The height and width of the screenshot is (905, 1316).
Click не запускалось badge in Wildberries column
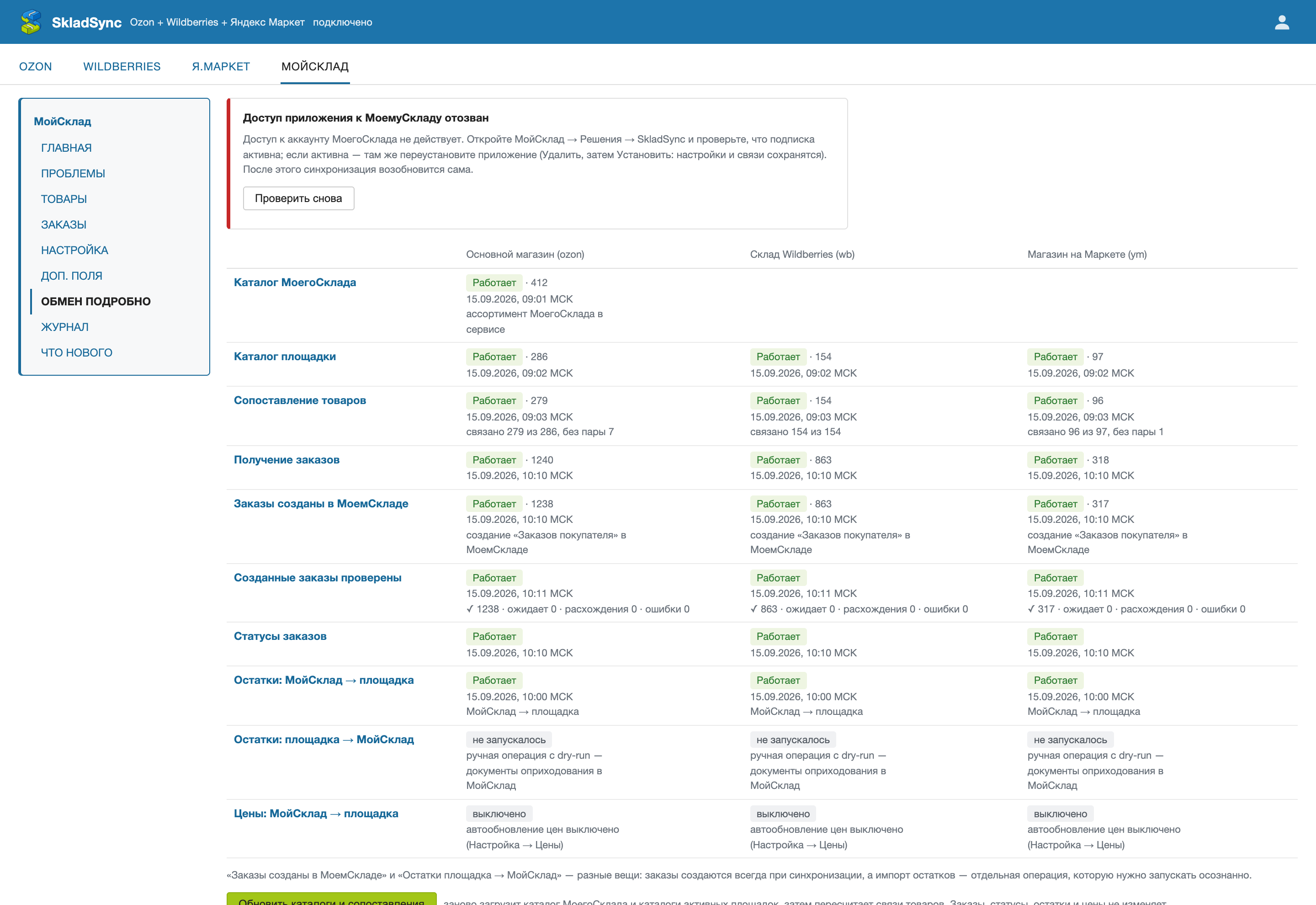tap(792, 740)
